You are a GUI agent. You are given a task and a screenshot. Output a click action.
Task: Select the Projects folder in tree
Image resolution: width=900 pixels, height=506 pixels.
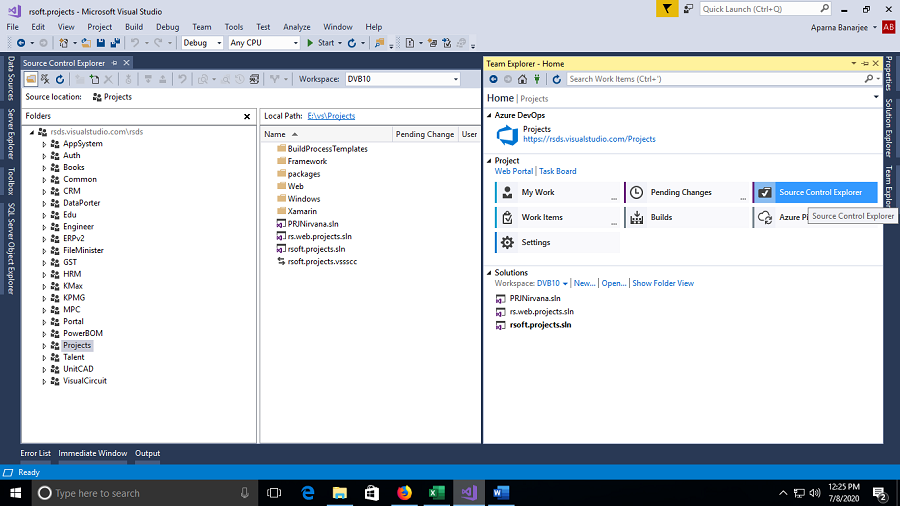tap(77, 345)
